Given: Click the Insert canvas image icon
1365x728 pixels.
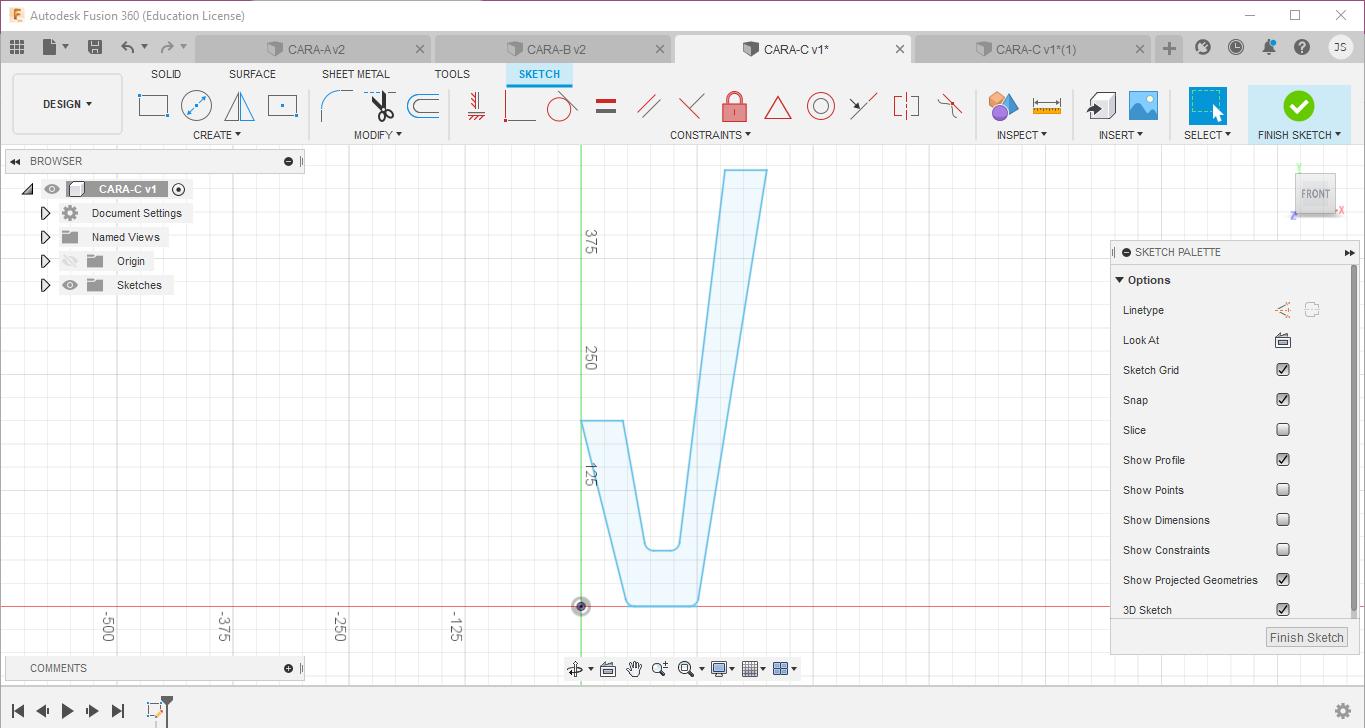Looking at the screenshot, I should pyautogui.click(x=1143, y=105).
